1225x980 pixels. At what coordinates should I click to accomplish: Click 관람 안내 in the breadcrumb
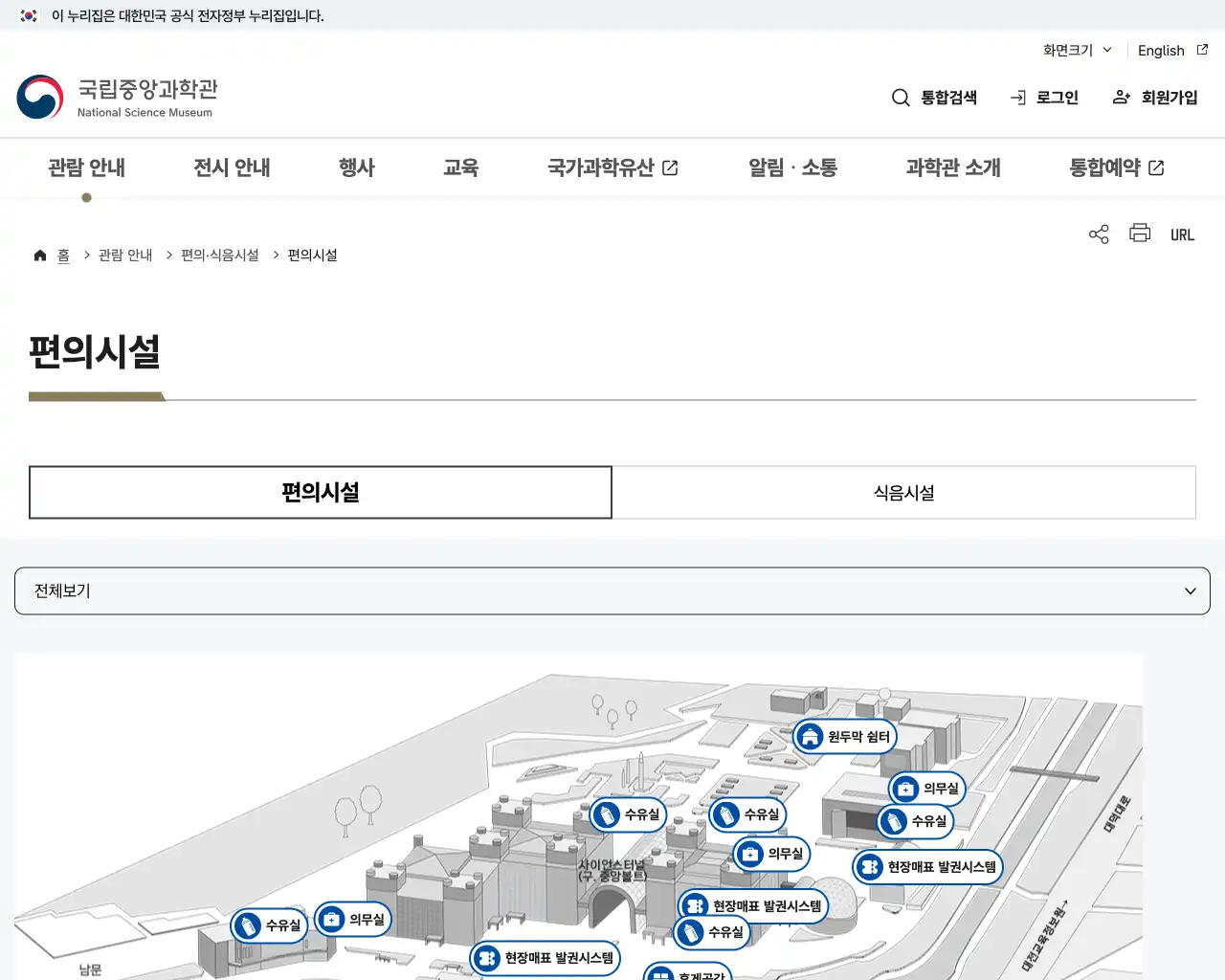(x=124, y=255)
